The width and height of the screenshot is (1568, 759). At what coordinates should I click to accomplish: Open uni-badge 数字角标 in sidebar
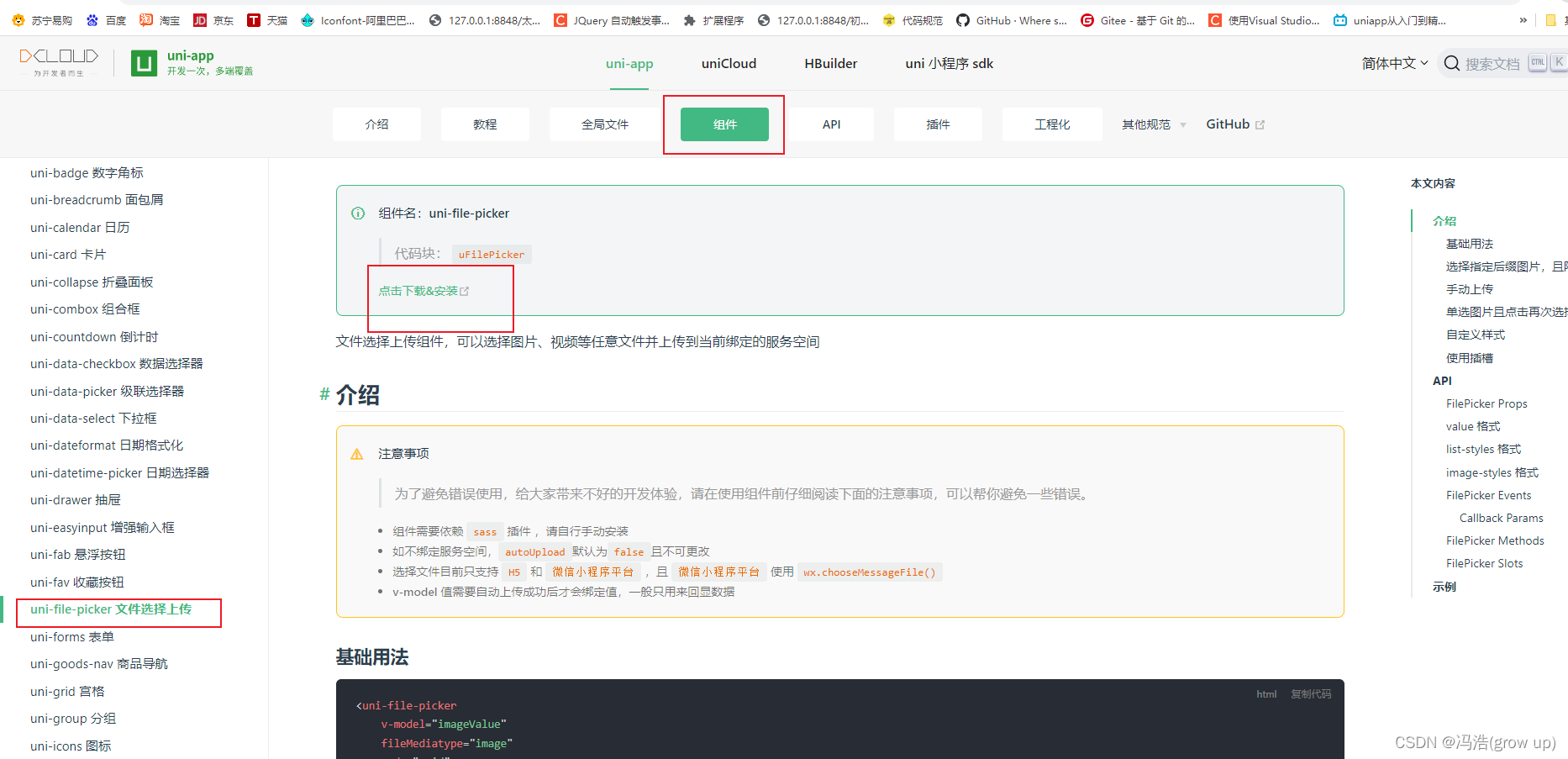pyautogui.click(x=87, y=173)
